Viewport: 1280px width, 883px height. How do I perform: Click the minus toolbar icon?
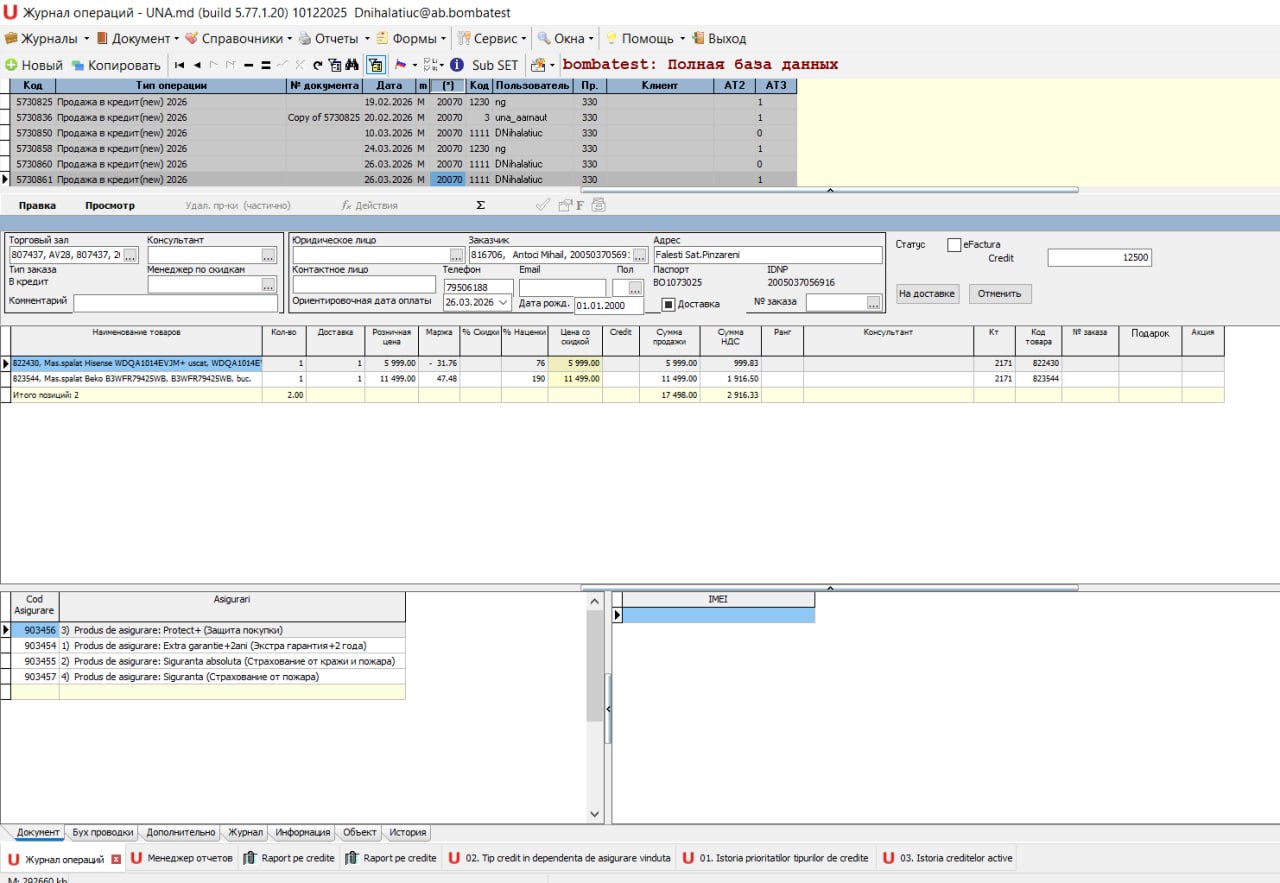point(249,65)
